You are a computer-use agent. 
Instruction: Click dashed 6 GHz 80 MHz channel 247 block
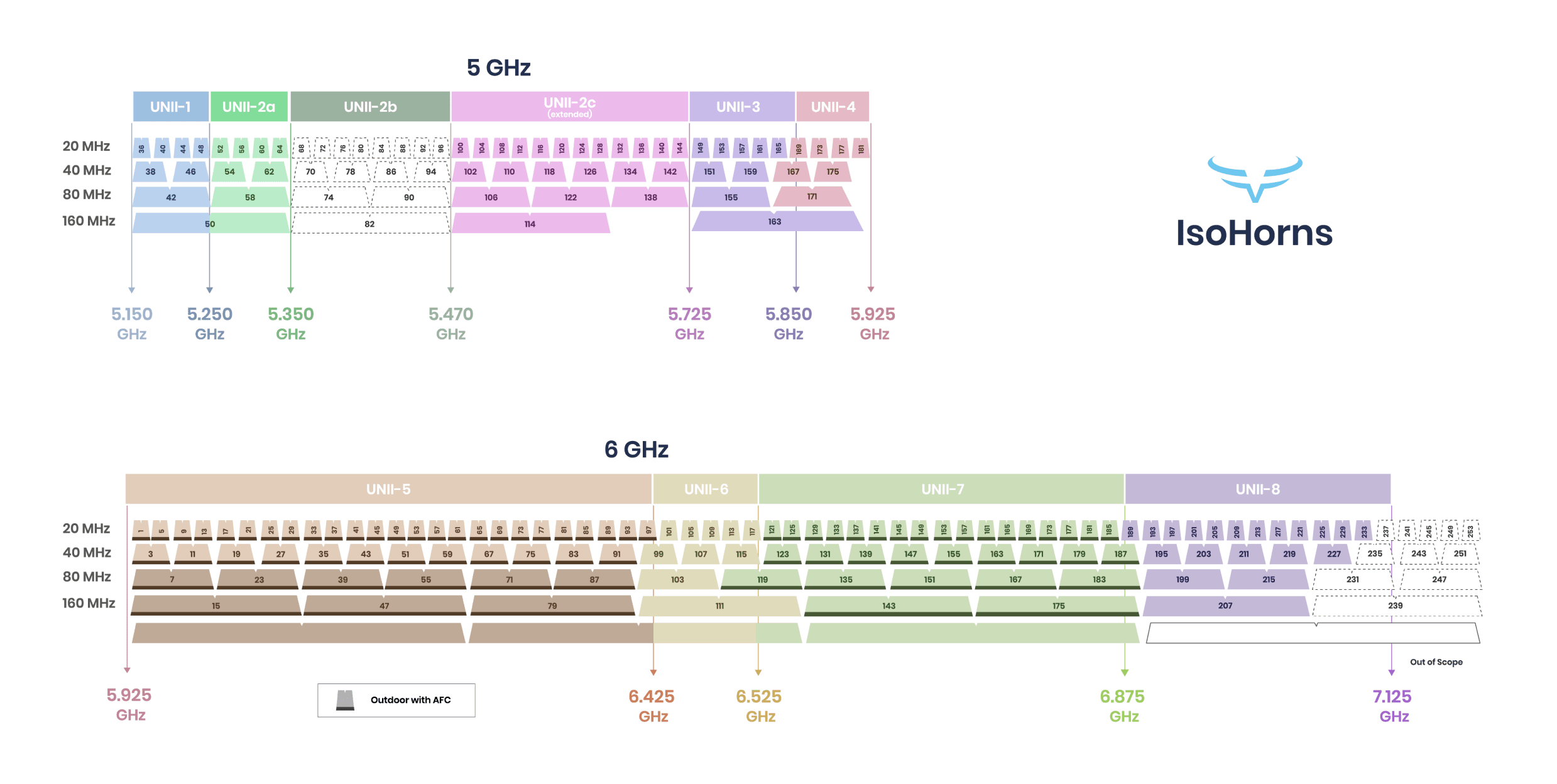pyautogui.click(x=1440, y=579)
